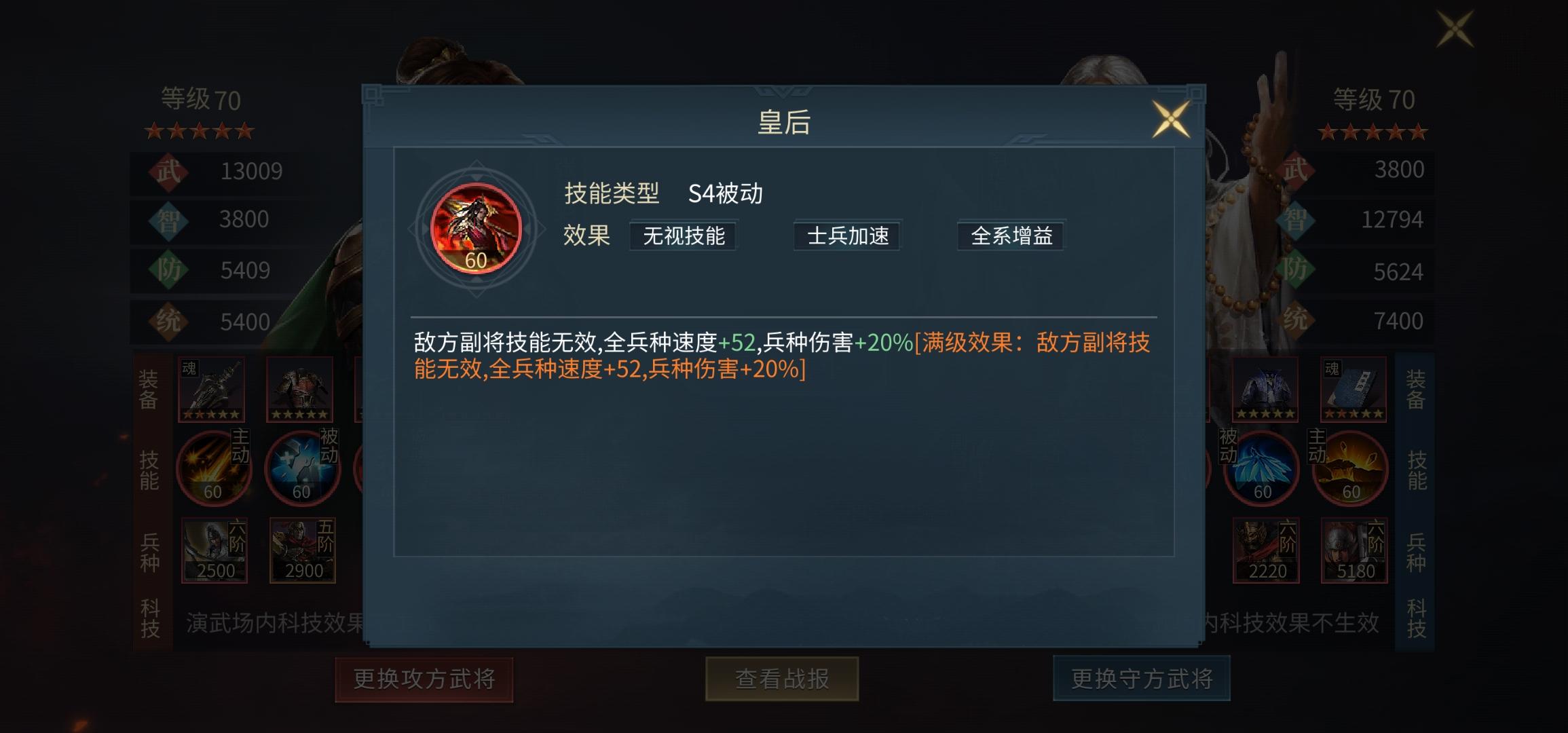The width and height of the screenshot is (1568, 733).
Task: Select the 士兵加速 effect tag
Action: [848, 236]
